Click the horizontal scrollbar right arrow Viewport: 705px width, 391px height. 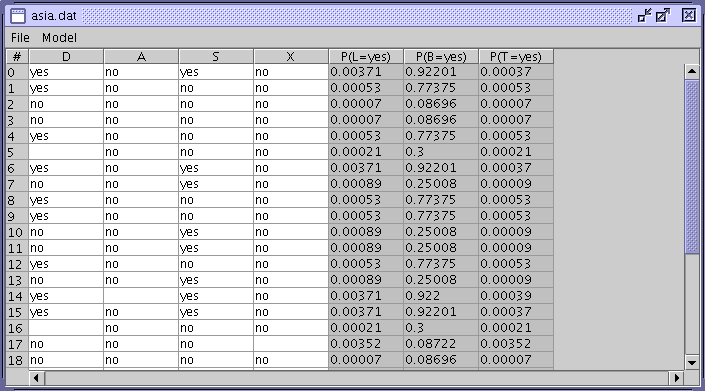point(676,378)
